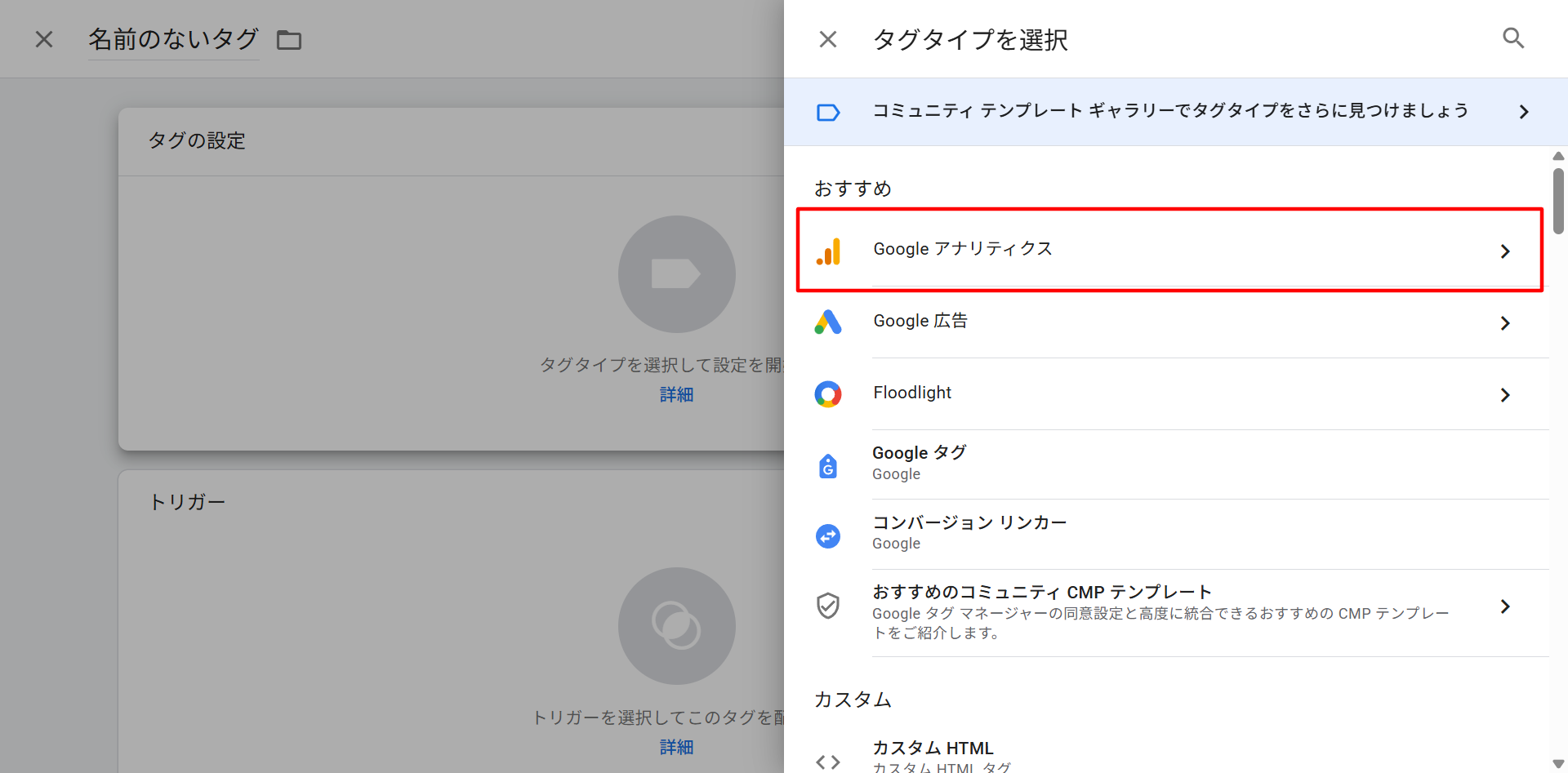The width and height of the screenshot is (1568, 773).
Task: Expand the Floodlight chevron arrow
Action: [x=1505, y=395]
